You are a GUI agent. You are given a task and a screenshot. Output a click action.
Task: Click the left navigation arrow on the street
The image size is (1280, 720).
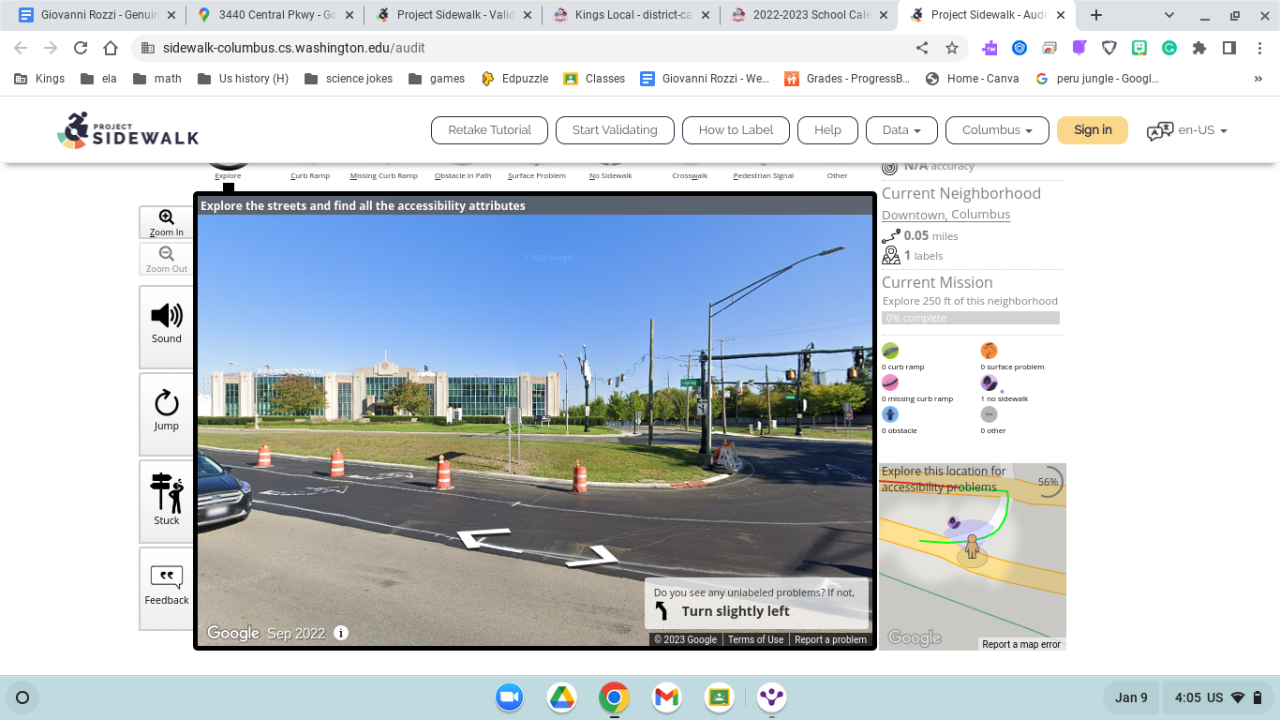(484, 538)
